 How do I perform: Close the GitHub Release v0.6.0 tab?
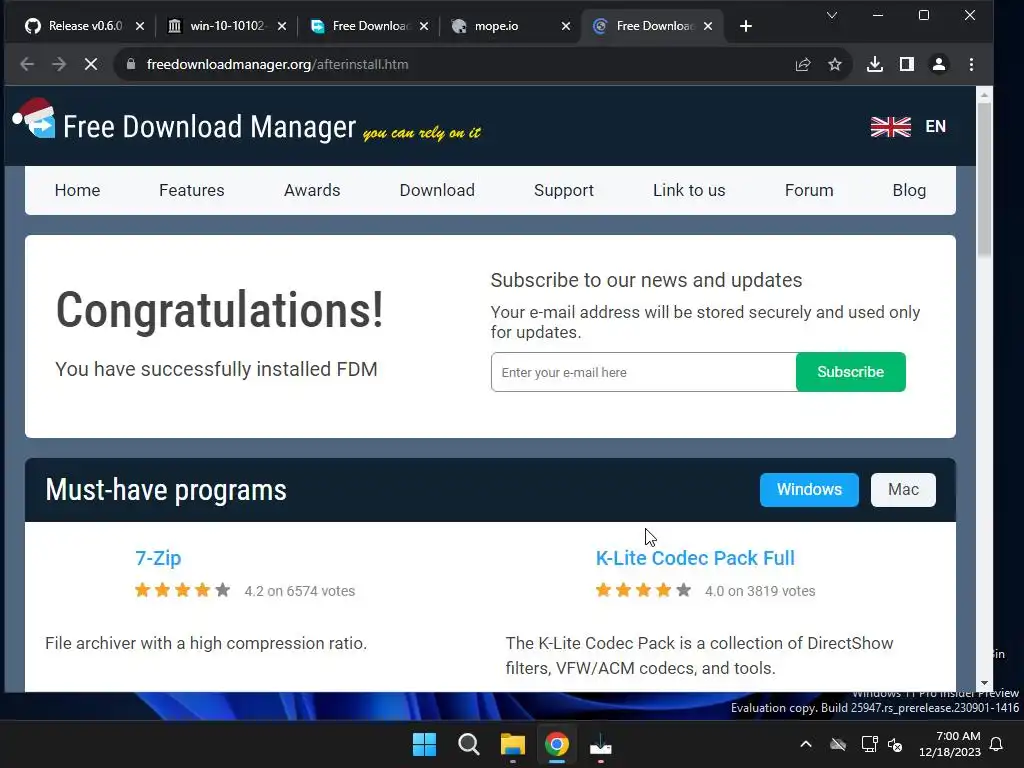coord(140,26)
